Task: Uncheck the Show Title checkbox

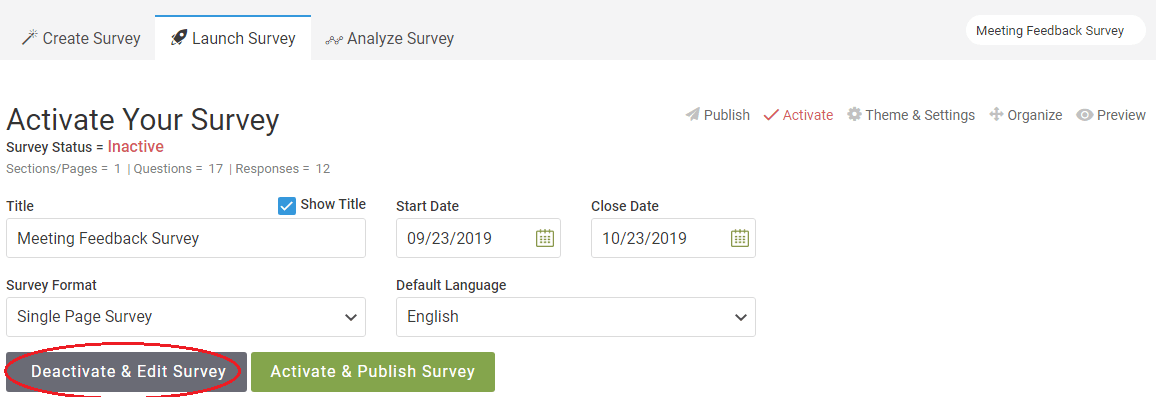Action: tap(287, 206)
